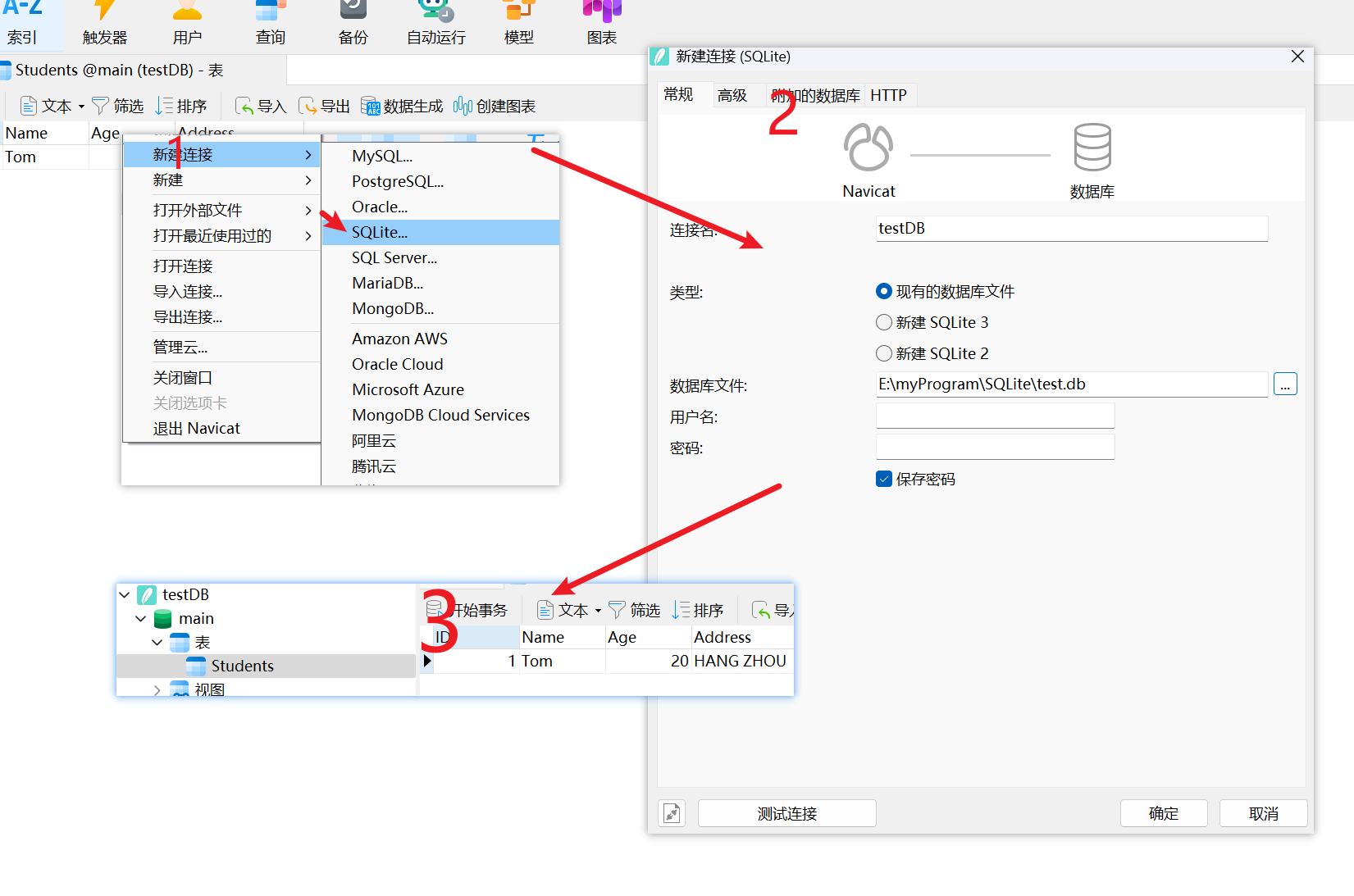1354x896 pixels.
Task: Click the Export (导出) toolbar icon
Action: [307, 106]
